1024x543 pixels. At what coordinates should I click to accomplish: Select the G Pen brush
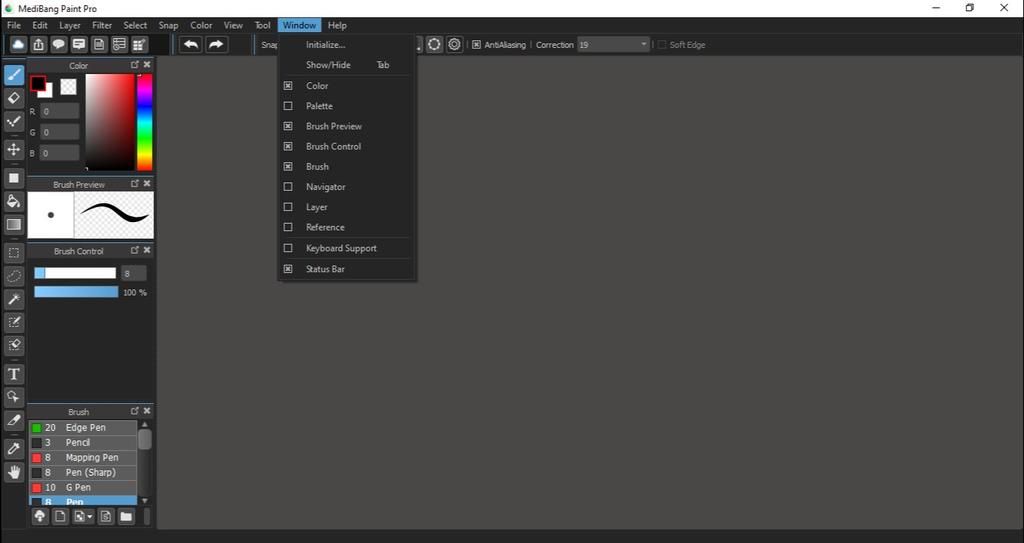(x=83, y=487)
